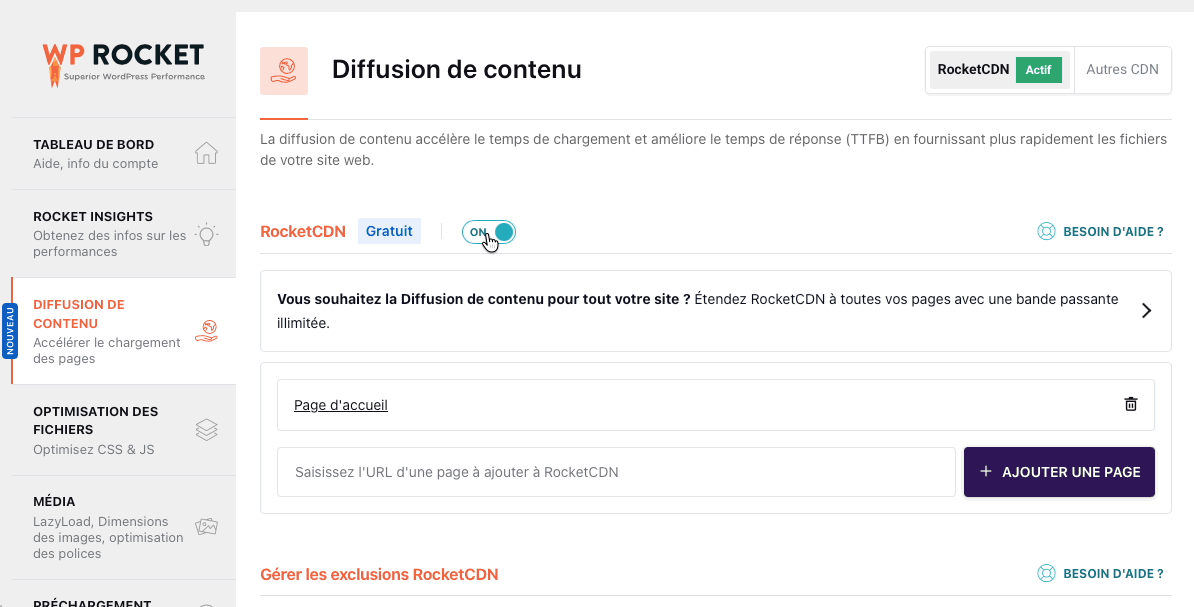1194x607 pixels.
Task: Click the Optimisation des fichiers layers icon
Action: 206,430
